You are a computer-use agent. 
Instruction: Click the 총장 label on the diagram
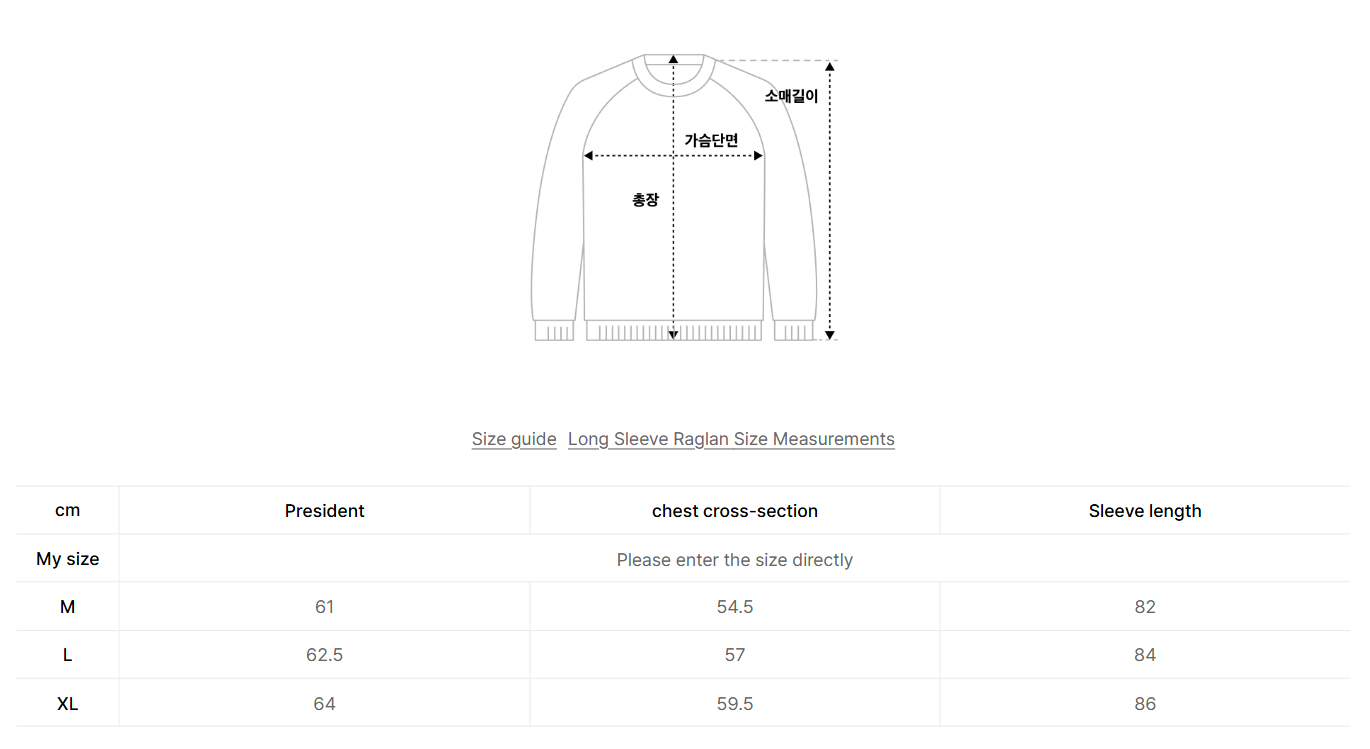(x=645, y=200)
